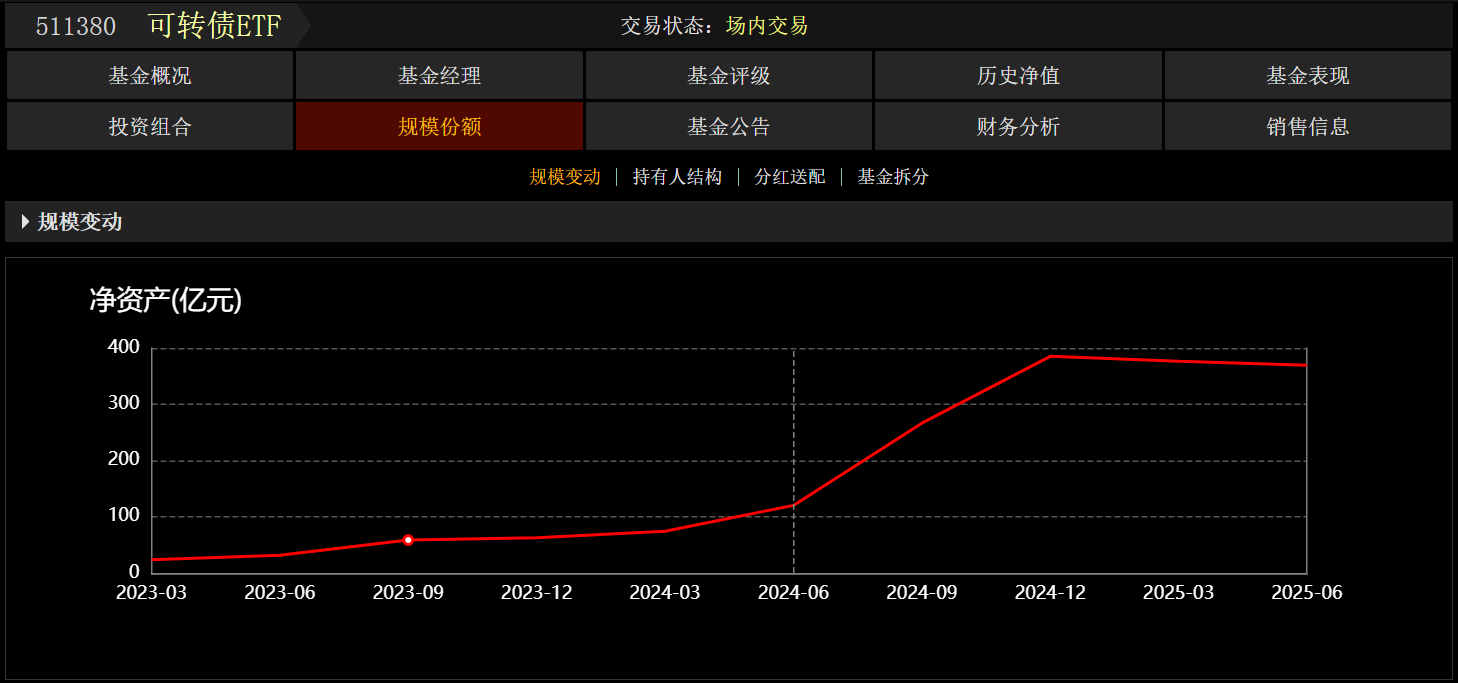This screenshot has height=683, width=1458.
Task: Switch to 基金经理 tab
Action: point(439,76)
